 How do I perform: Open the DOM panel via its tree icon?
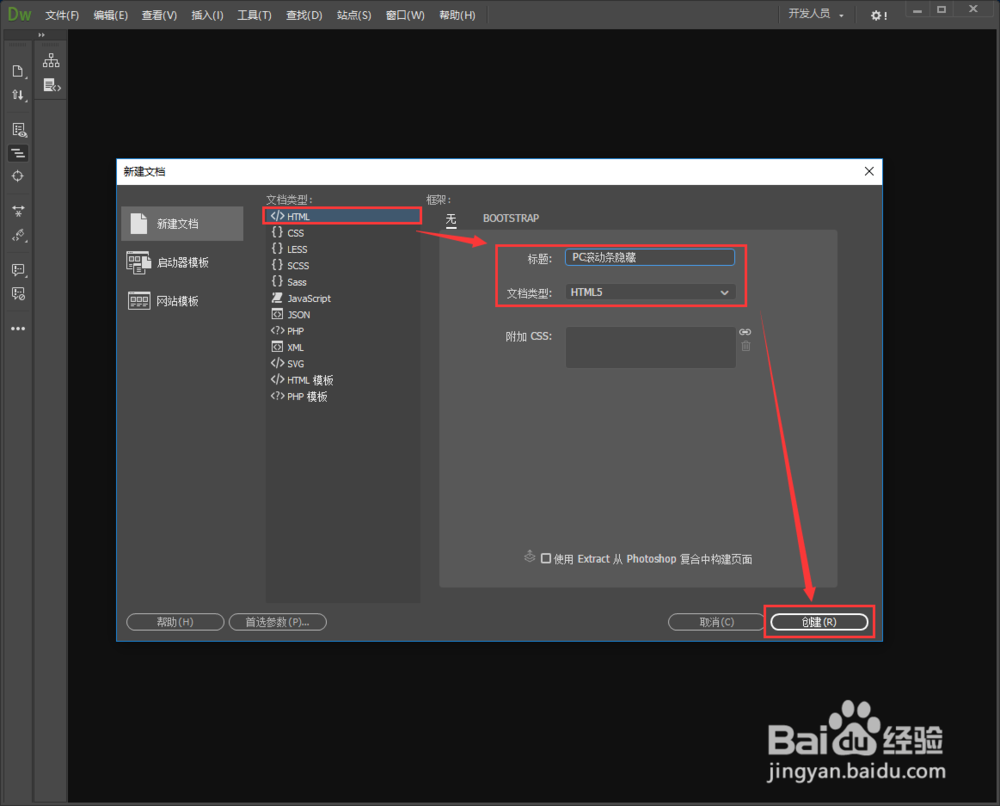51,61
